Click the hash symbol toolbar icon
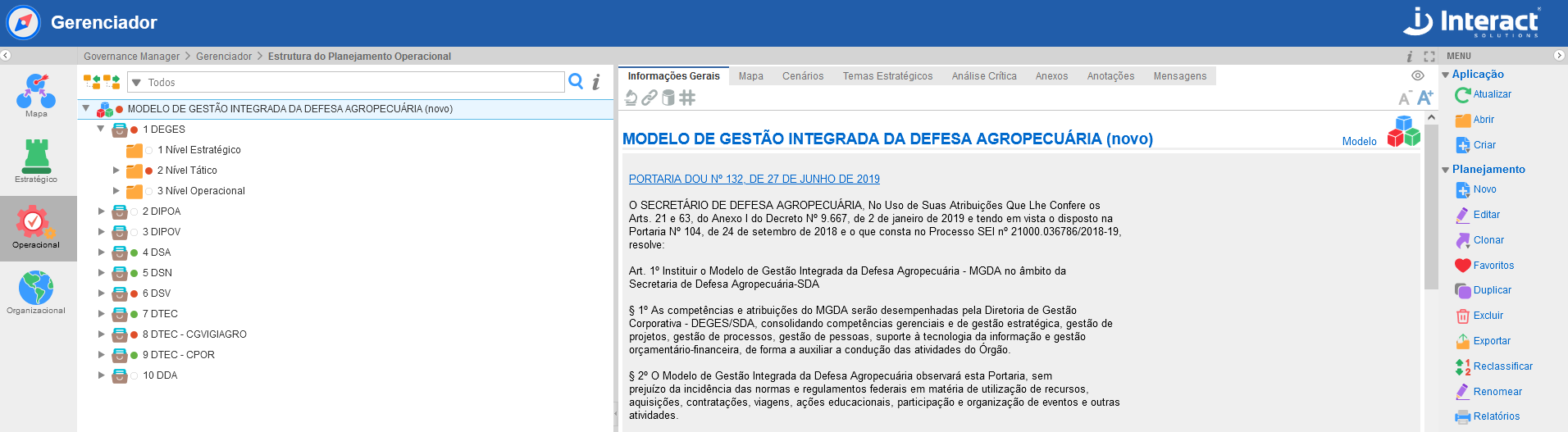The width and height of the screenshot is (1568, 432). (687, 98)
